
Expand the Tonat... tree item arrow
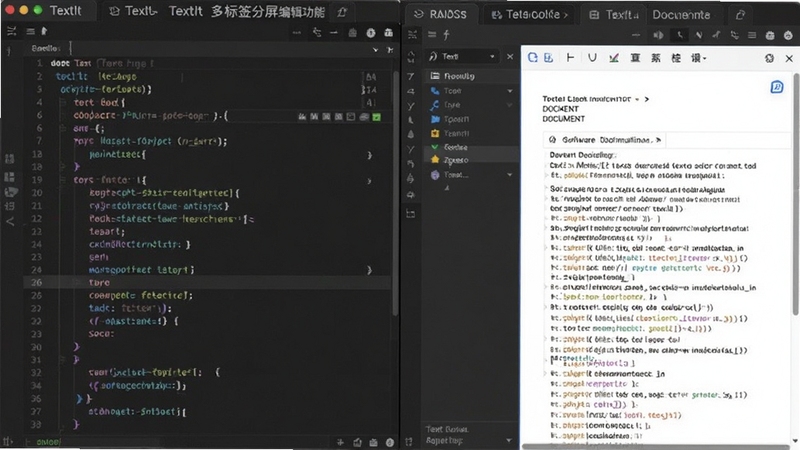point(509,175)
